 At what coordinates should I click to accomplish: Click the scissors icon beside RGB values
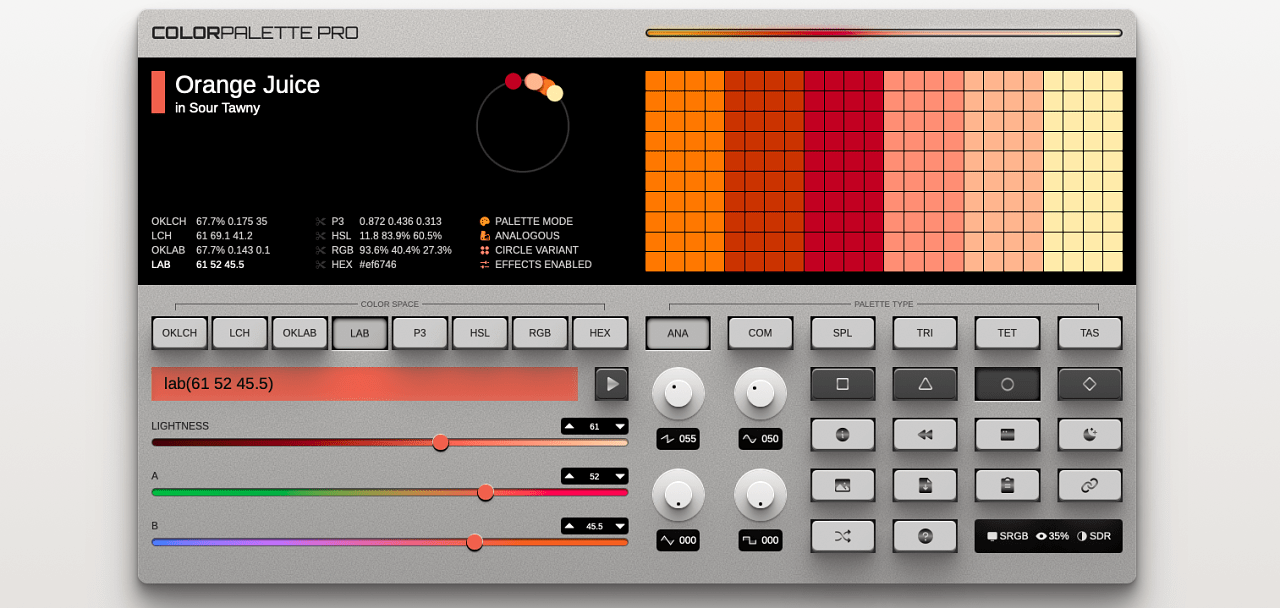coord(321,250)
